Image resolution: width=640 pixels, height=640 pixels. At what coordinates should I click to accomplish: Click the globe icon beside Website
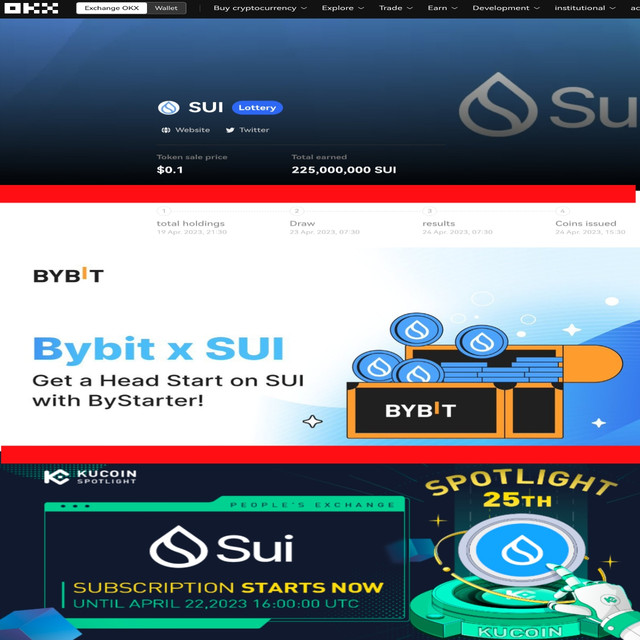point(166,130)
